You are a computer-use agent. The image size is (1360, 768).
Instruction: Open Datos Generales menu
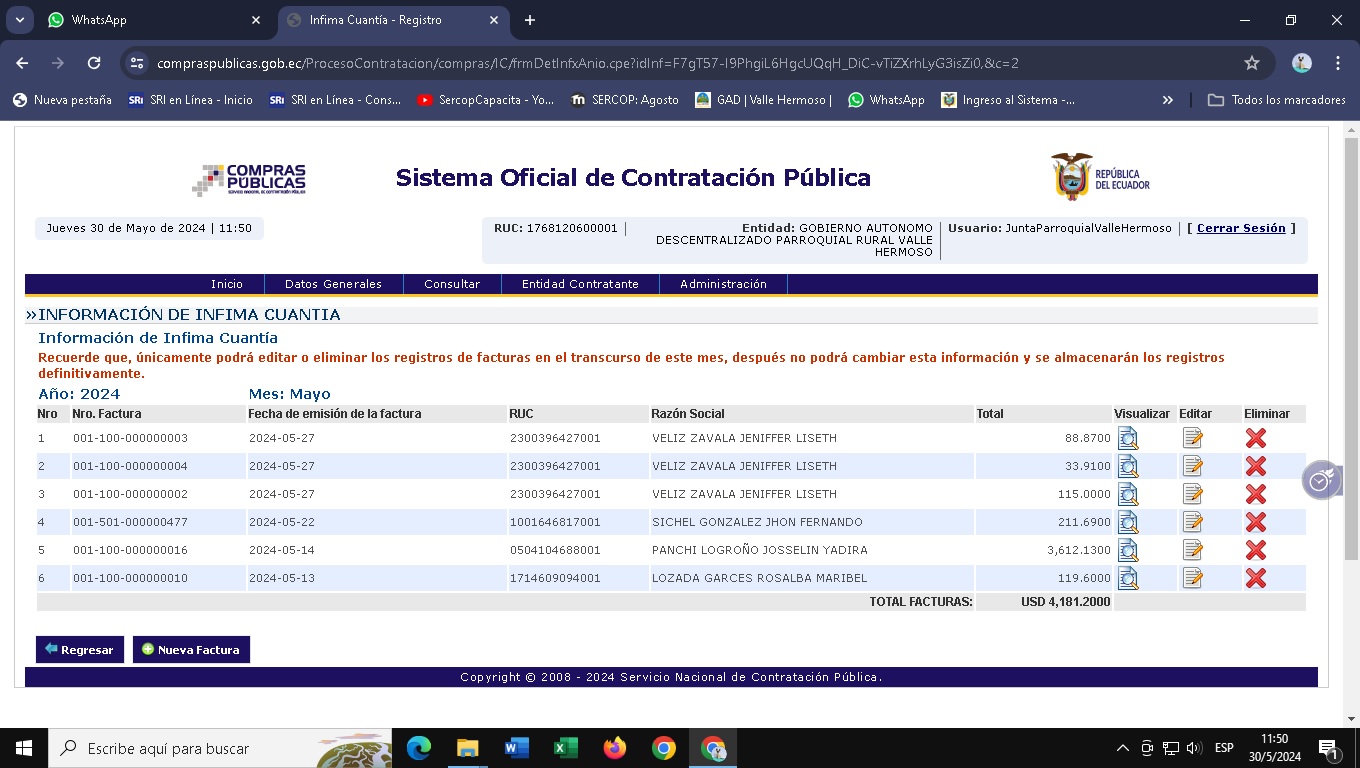[x=333, y=284]
